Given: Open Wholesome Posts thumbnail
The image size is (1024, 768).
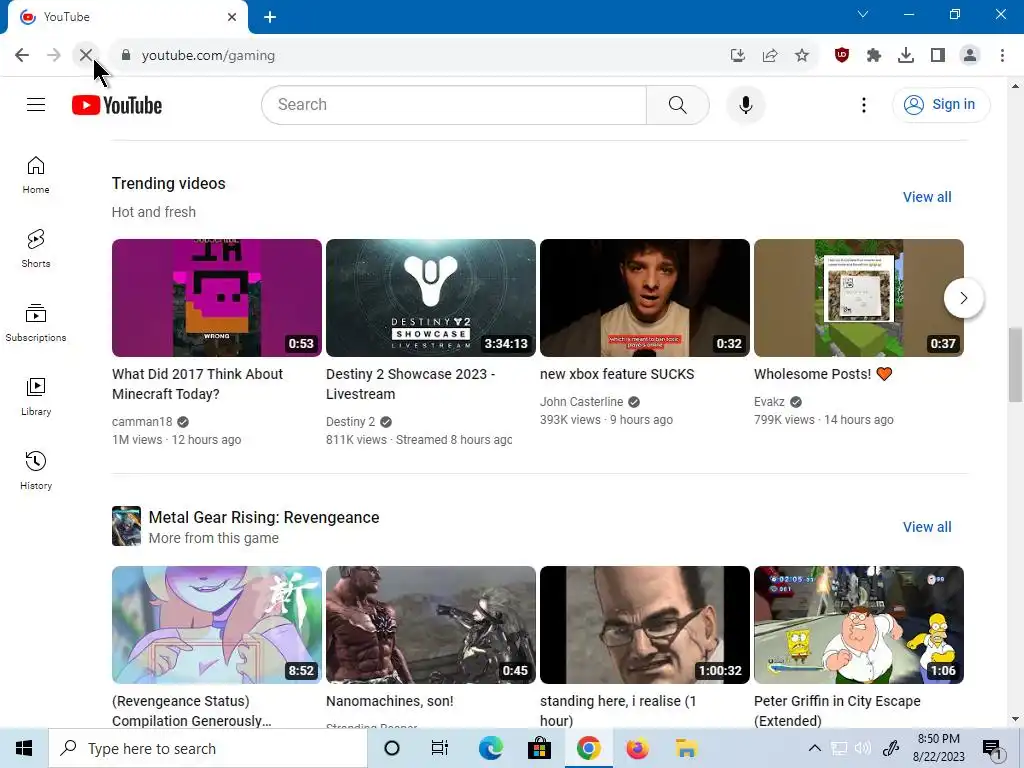Looking at the screenshot, I should [x=859, y=298].
